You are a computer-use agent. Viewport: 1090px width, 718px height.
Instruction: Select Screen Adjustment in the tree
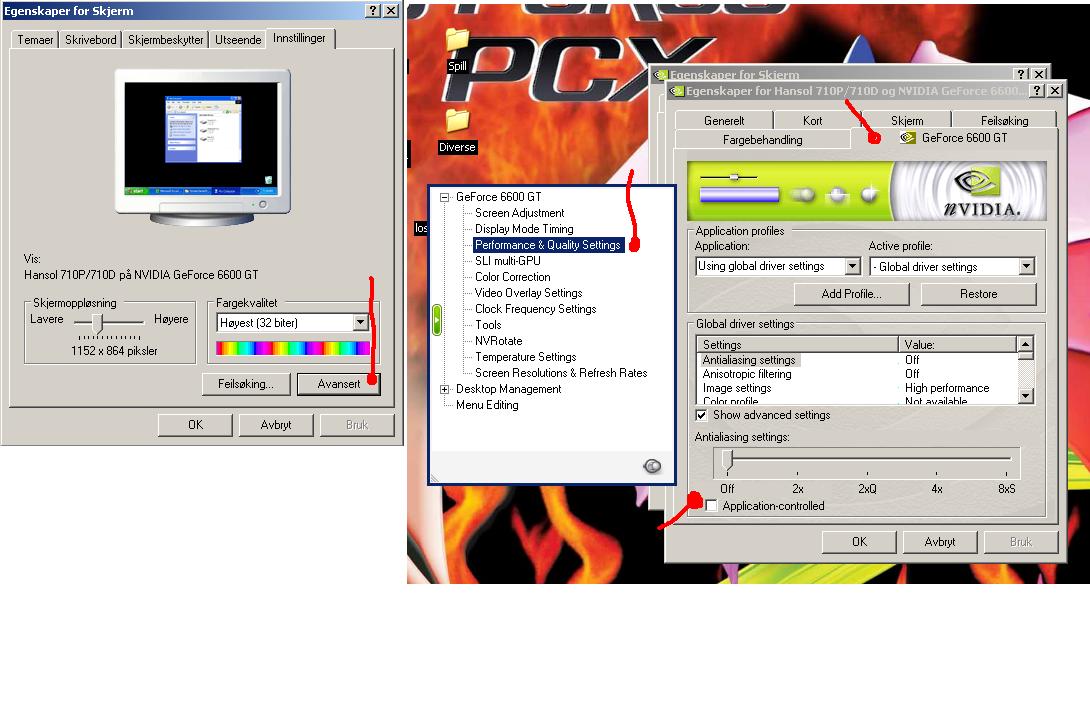coord(519,213)
